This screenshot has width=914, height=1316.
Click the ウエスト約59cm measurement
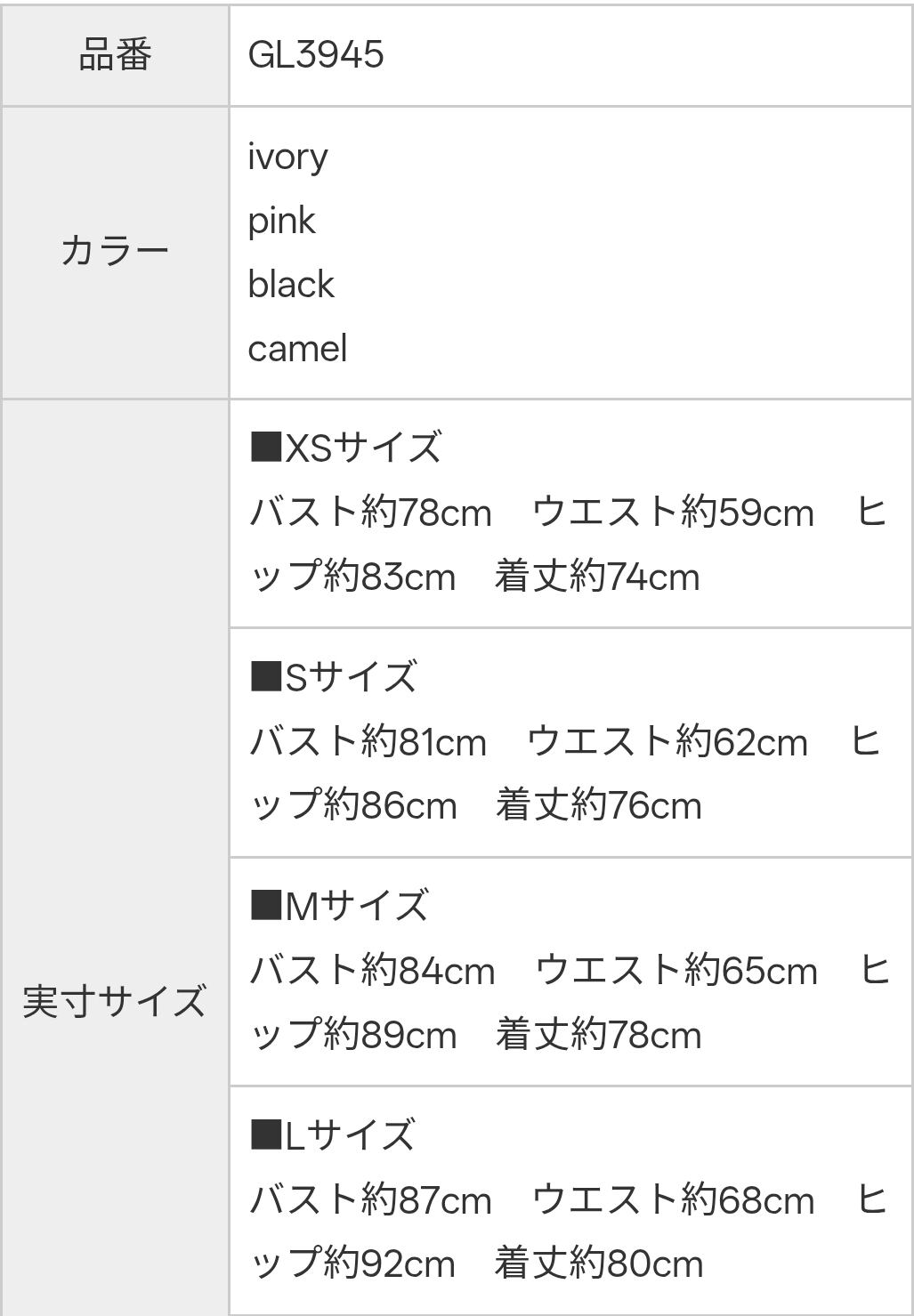(x=673, y=513)
